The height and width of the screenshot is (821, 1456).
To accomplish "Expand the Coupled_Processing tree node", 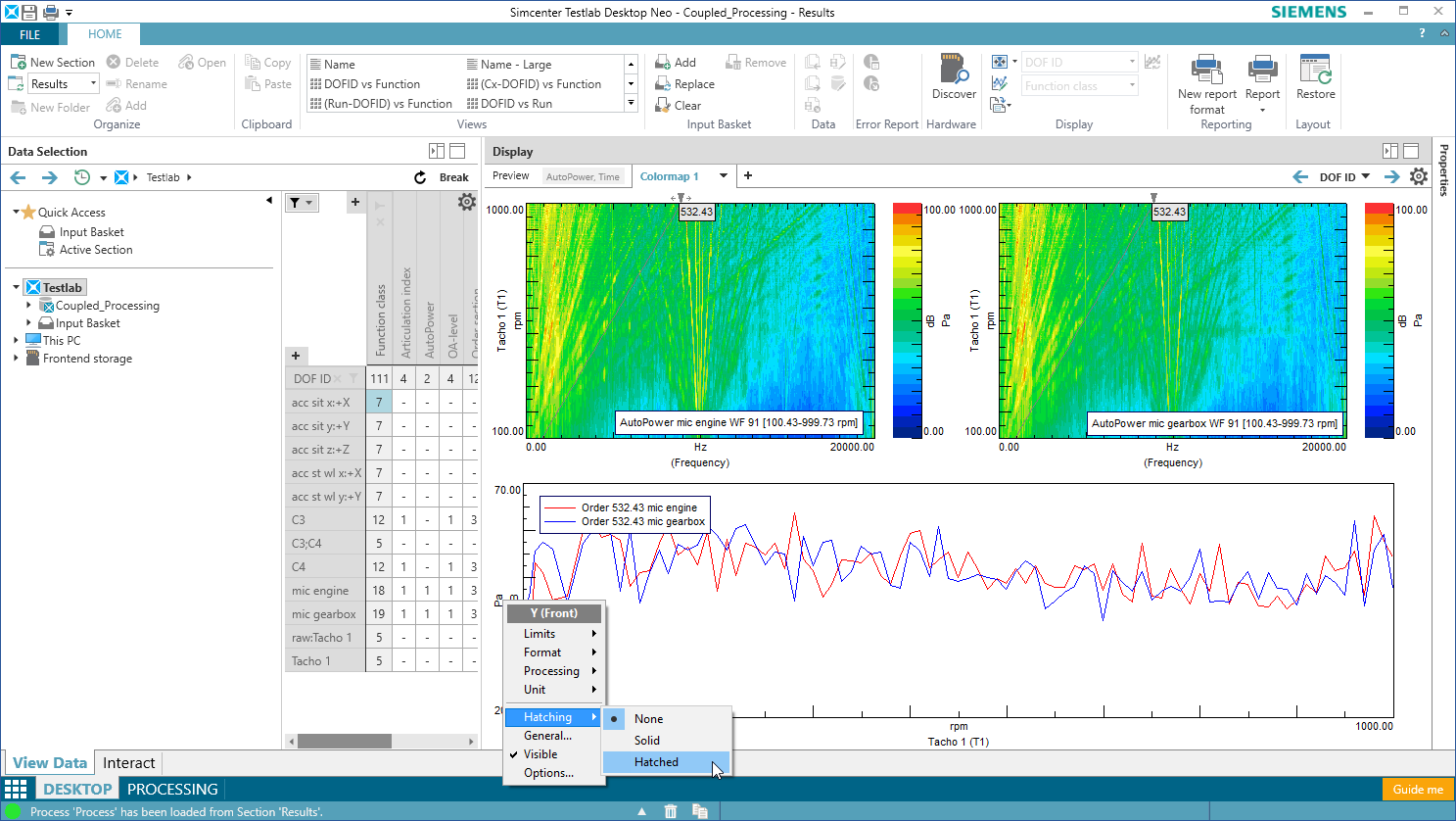I will [x=28, y=306].
